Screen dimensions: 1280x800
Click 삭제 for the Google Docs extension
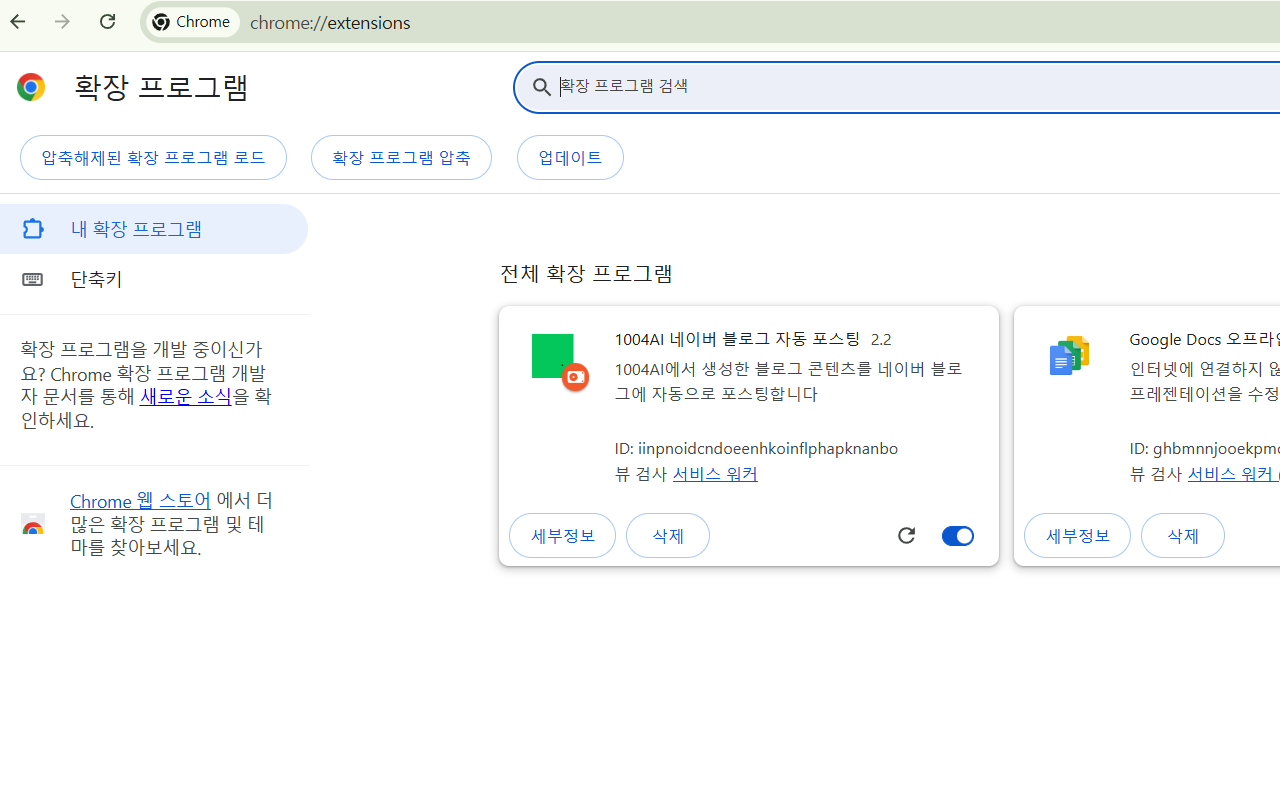tap(1183, 536)
